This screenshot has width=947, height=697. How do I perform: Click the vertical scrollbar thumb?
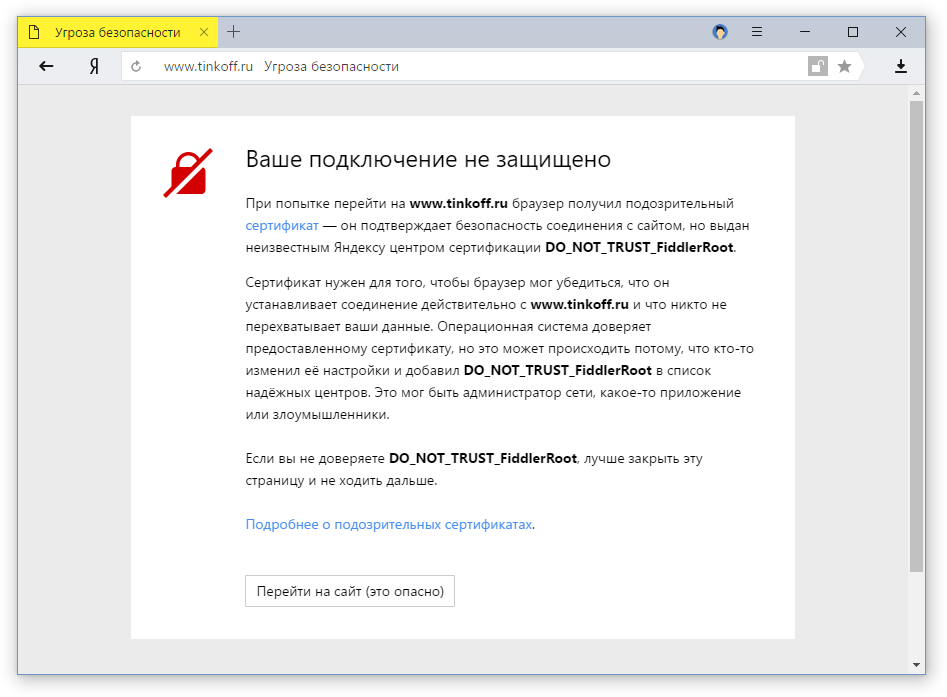pos(916,336)
